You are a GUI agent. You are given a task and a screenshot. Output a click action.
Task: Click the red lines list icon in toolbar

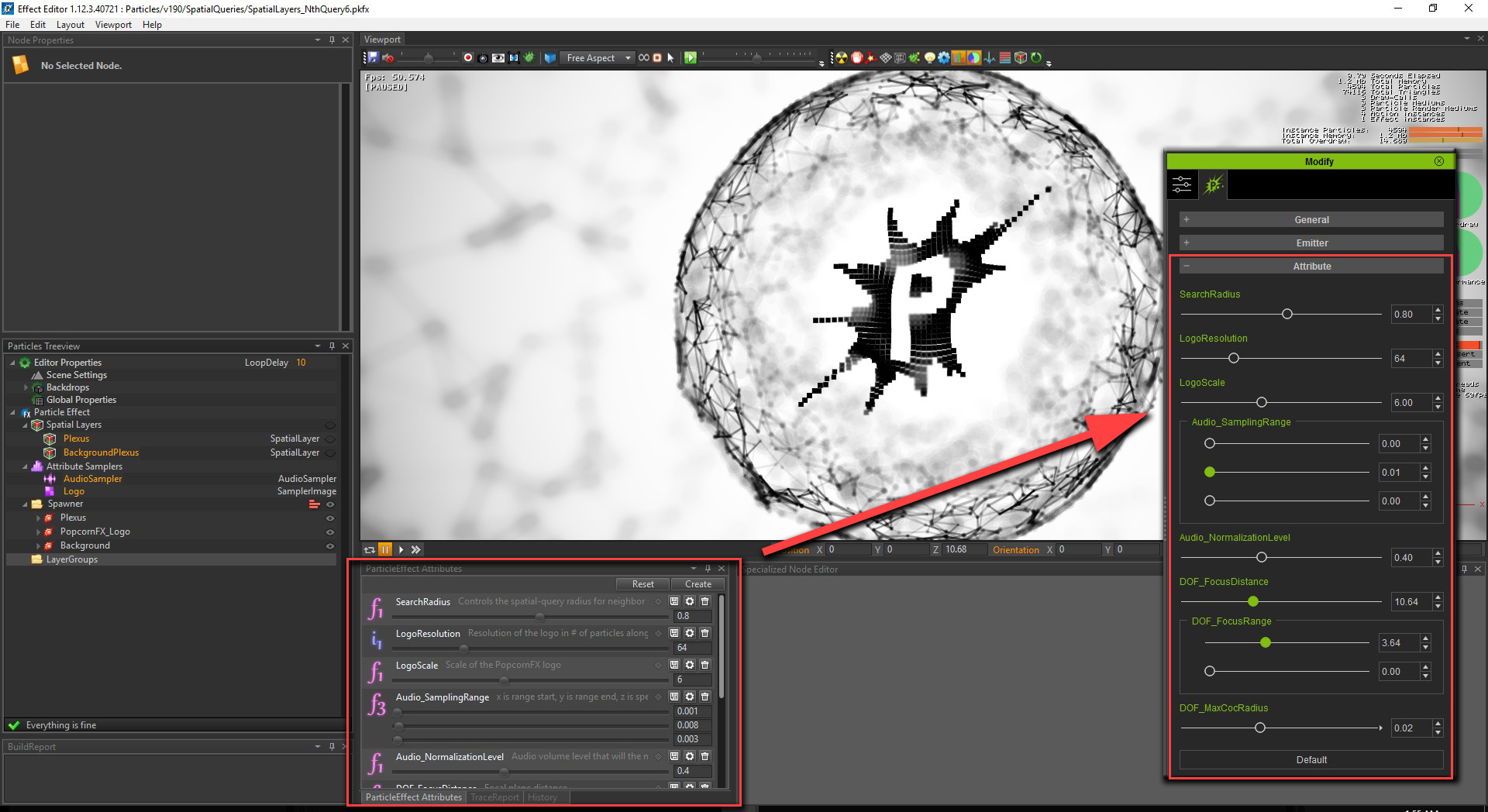(x=1005, y=58)
